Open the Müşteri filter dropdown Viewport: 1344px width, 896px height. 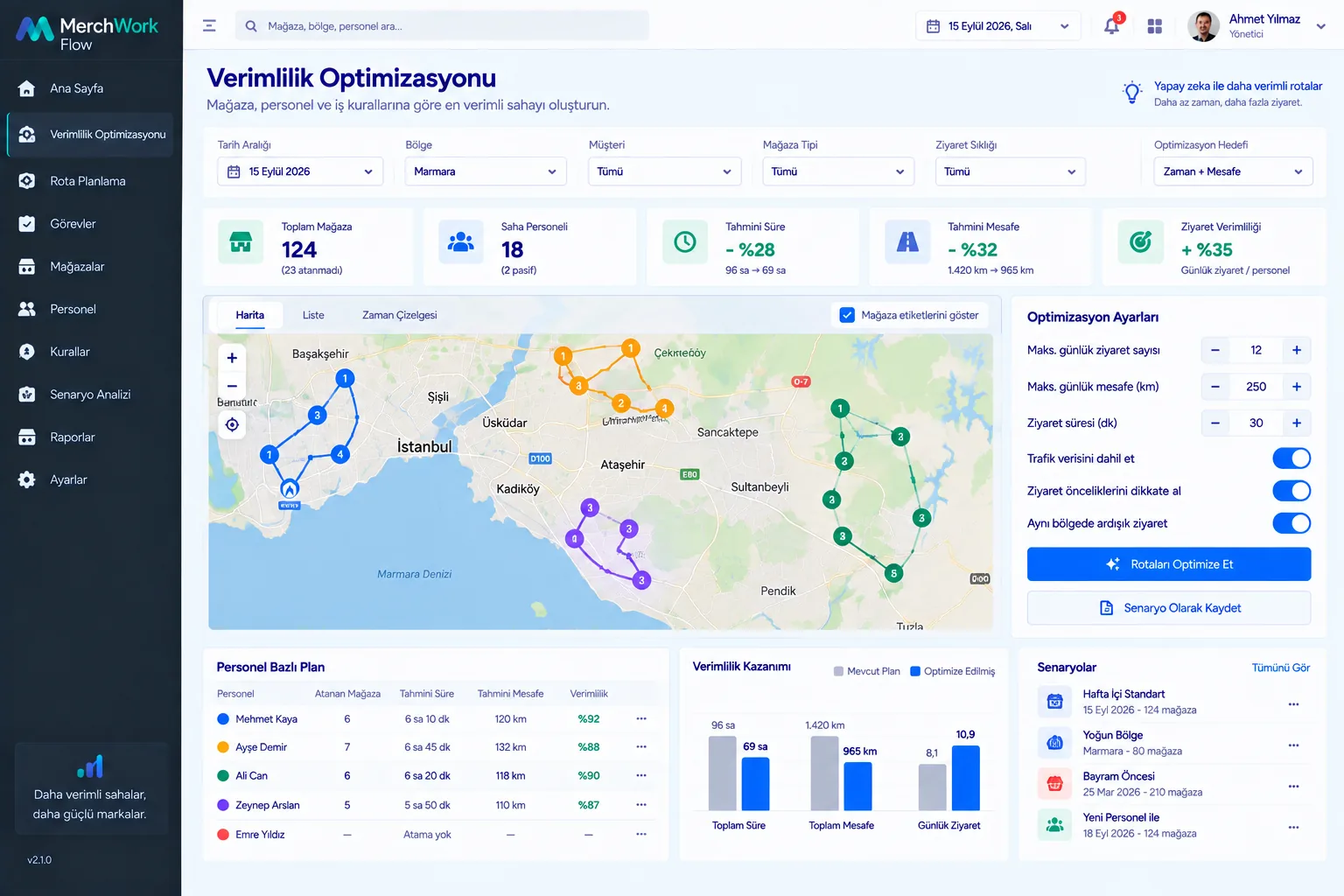pyautogui.click(x=665, y=171)
